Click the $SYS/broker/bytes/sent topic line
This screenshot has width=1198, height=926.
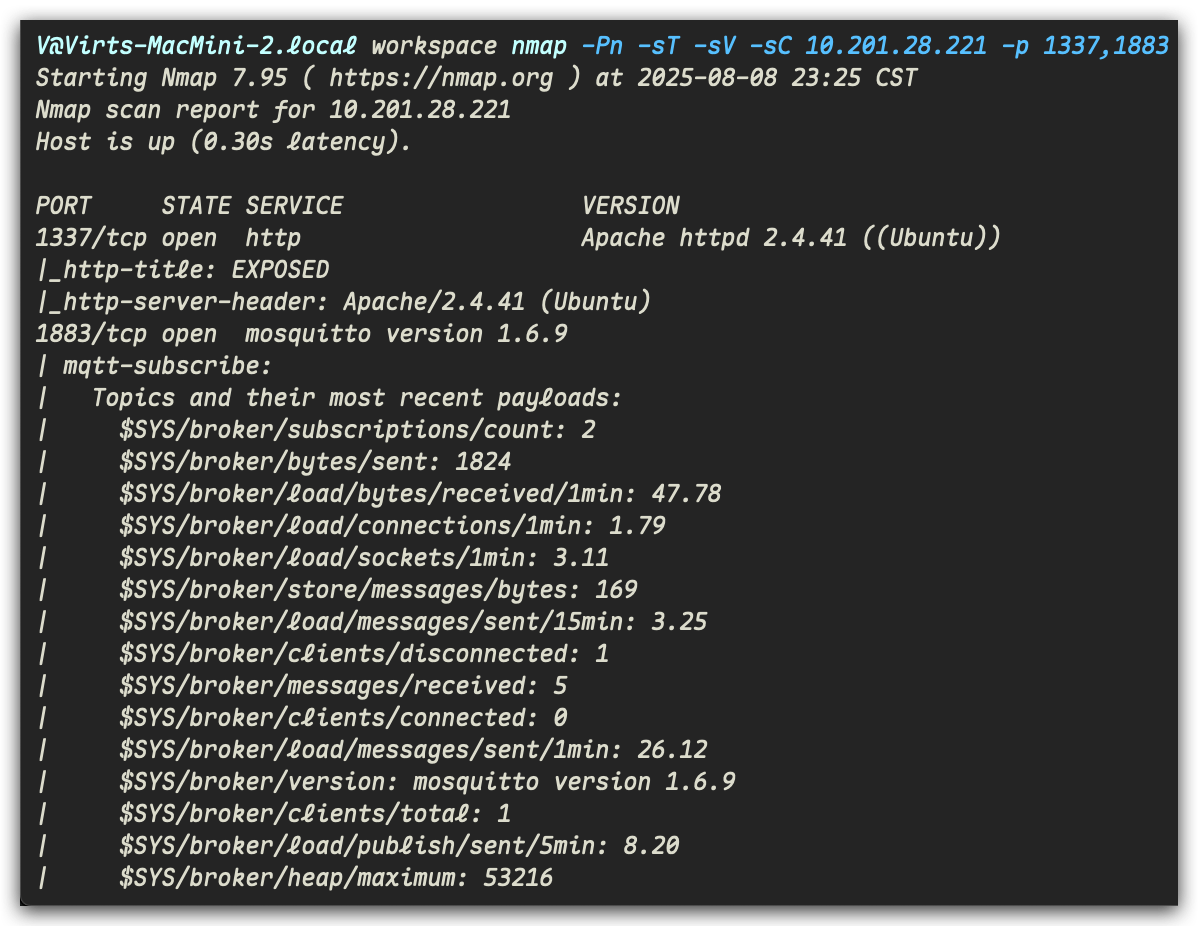point(315,462)
